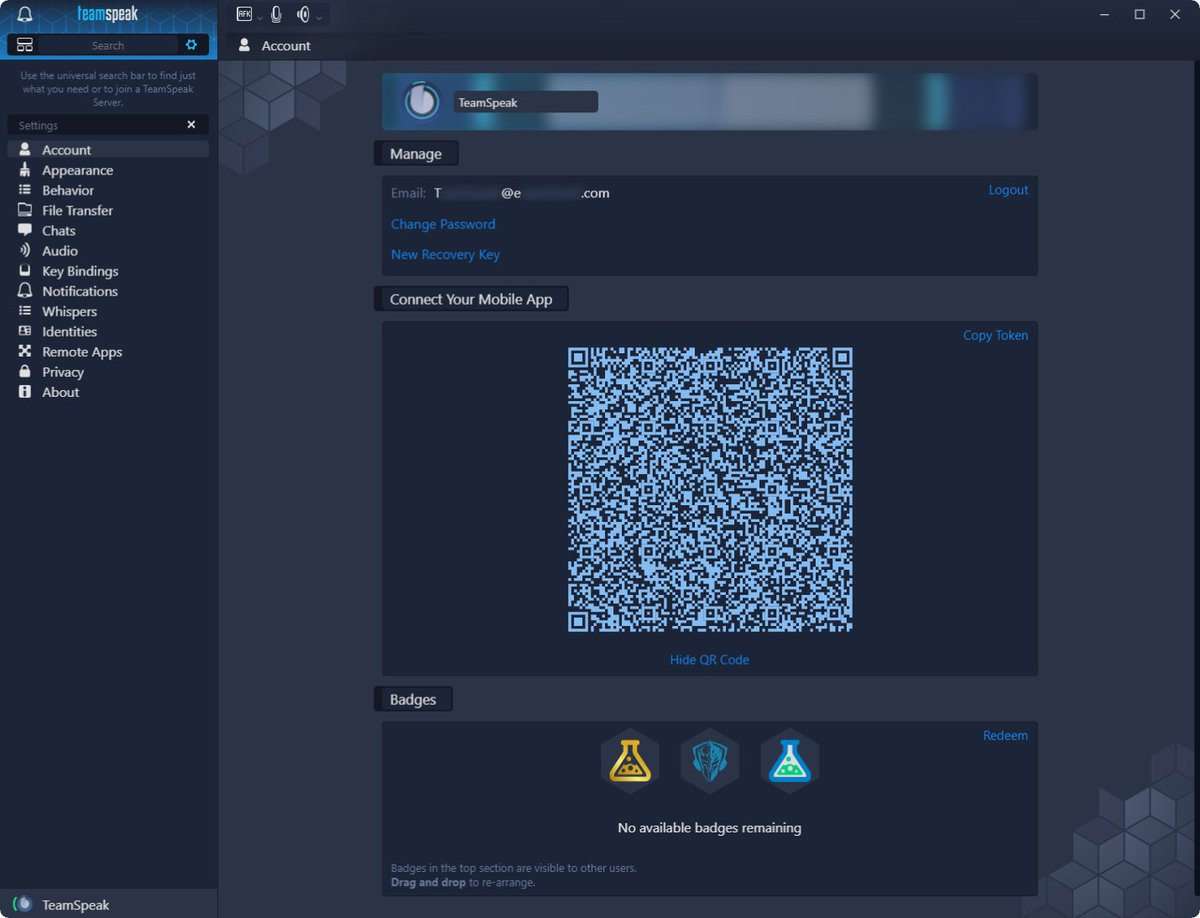
Task: Expand the speaker dropdown arrow
Action: click(x=318, y=17)
